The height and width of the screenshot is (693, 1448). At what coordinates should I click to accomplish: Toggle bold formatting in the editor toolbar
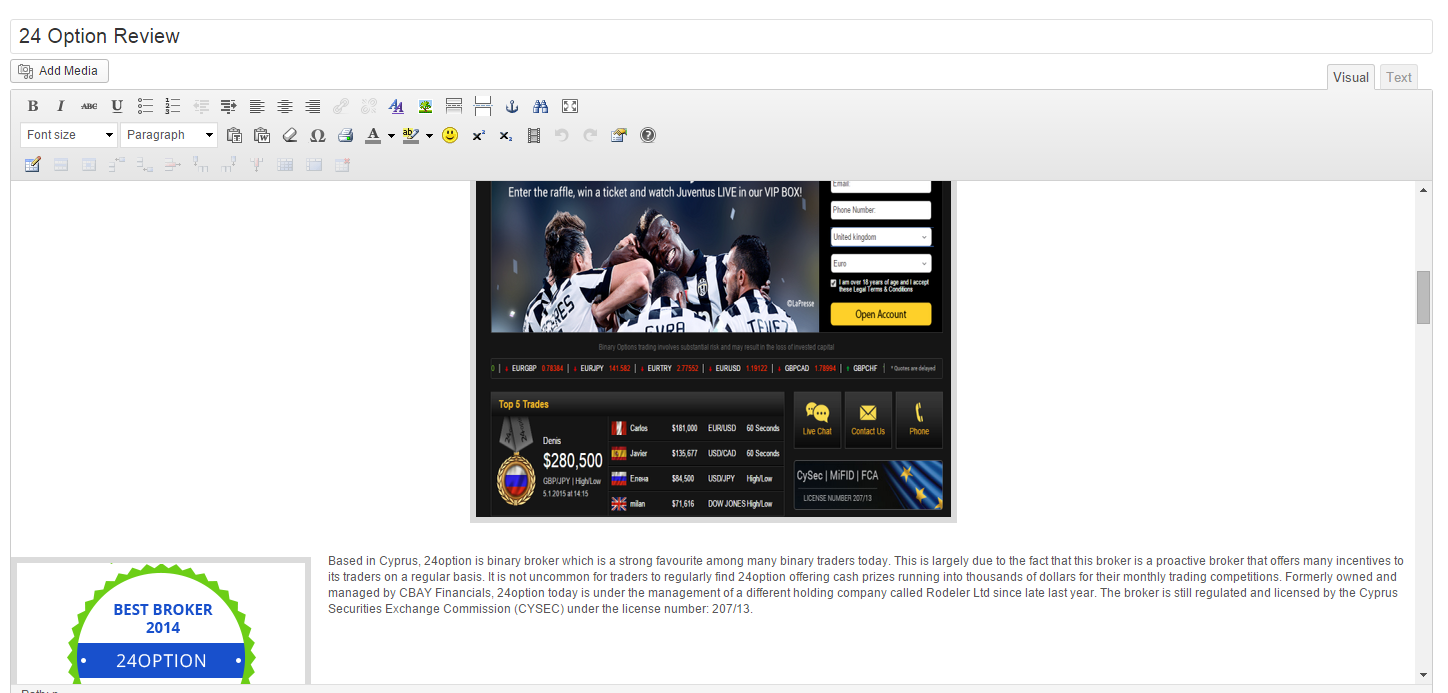point(33,106)
